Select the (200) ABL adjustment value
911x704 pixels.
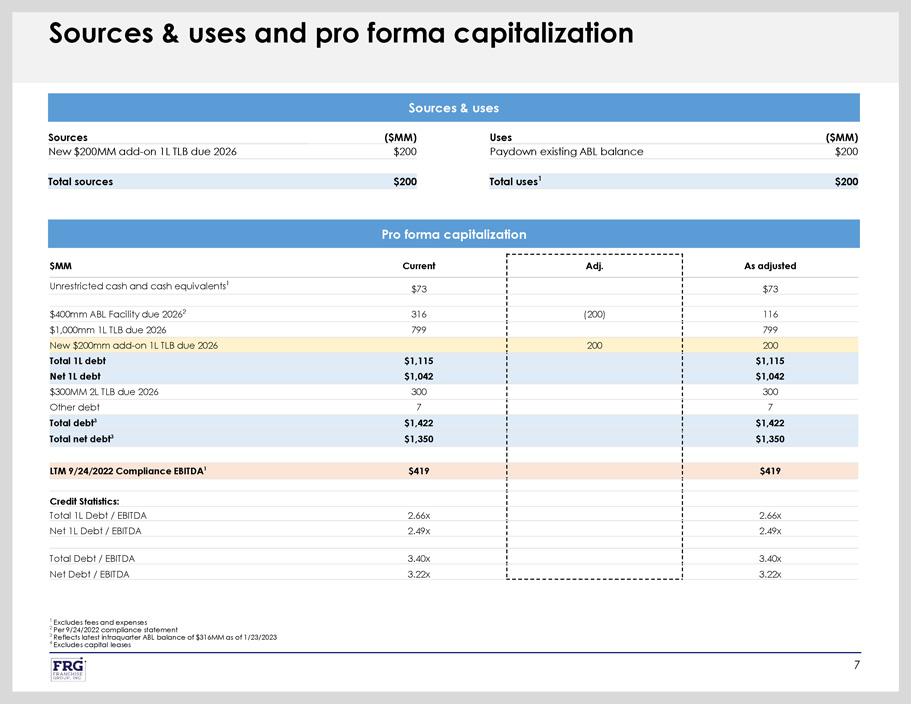click(x=594, y=314)
